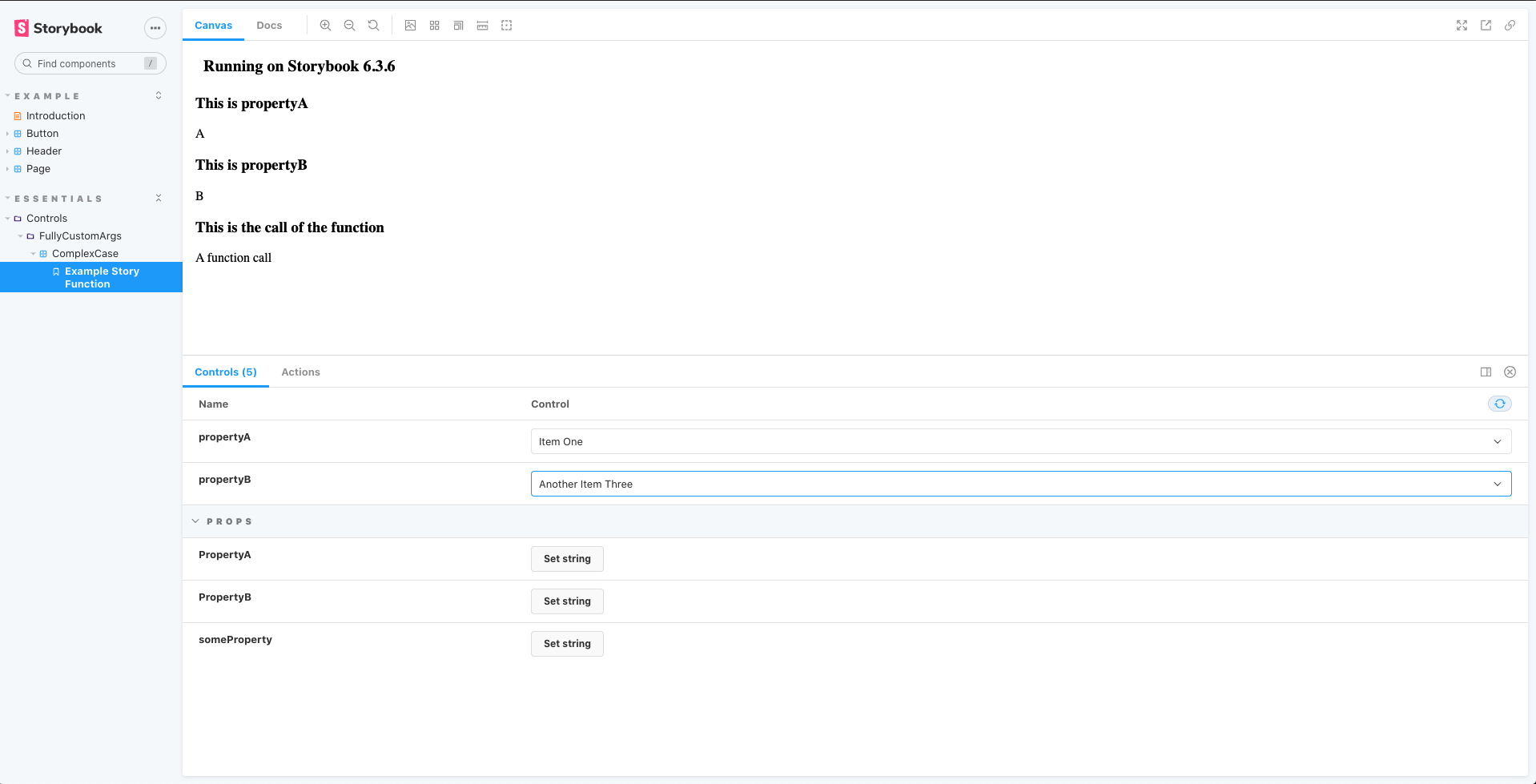Zoom out of the canvas
The width and height of the screenshot is (1536, 784).
point(349,25)
